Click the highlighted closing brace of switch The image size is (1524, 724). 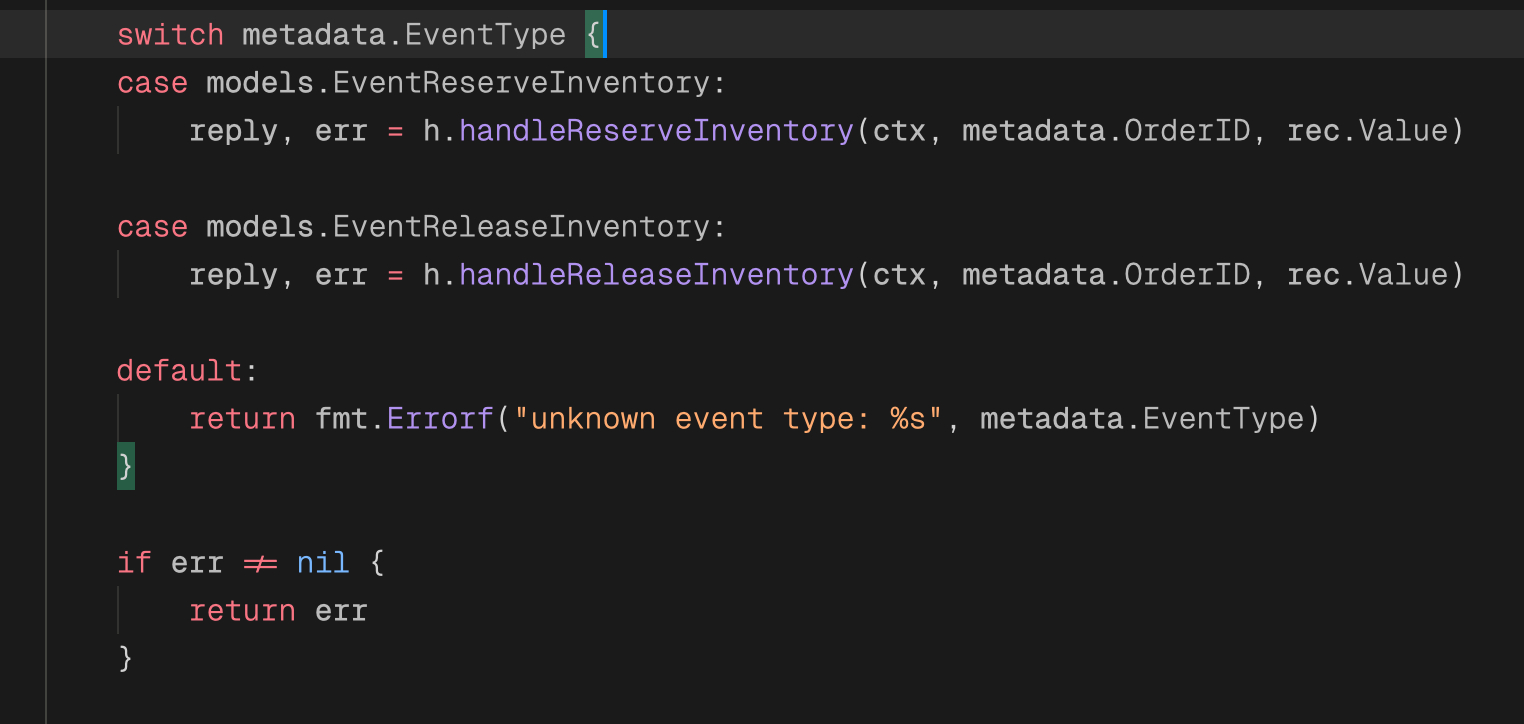point(125,467)
